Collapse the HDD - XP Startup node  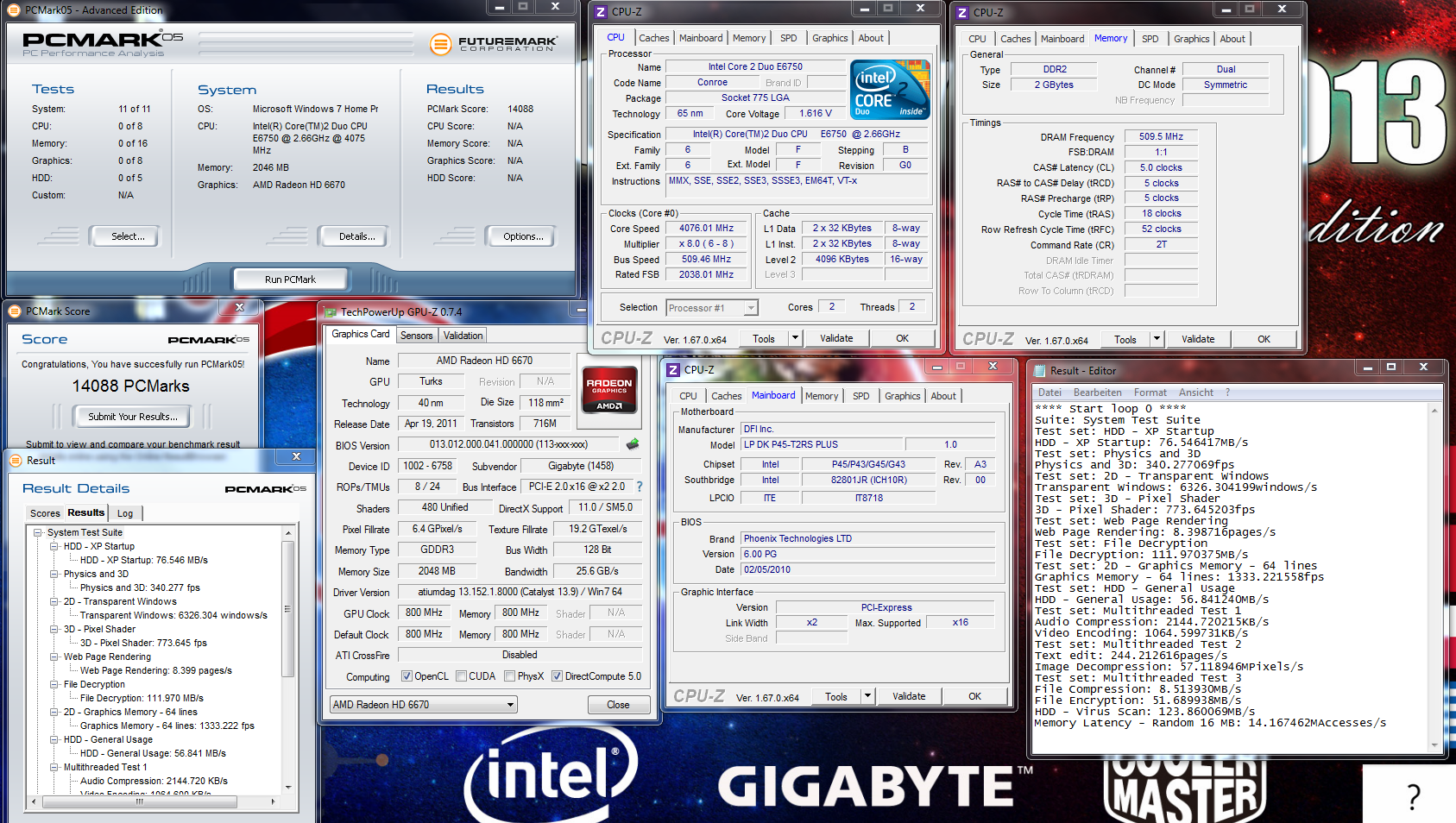point(54,547)
